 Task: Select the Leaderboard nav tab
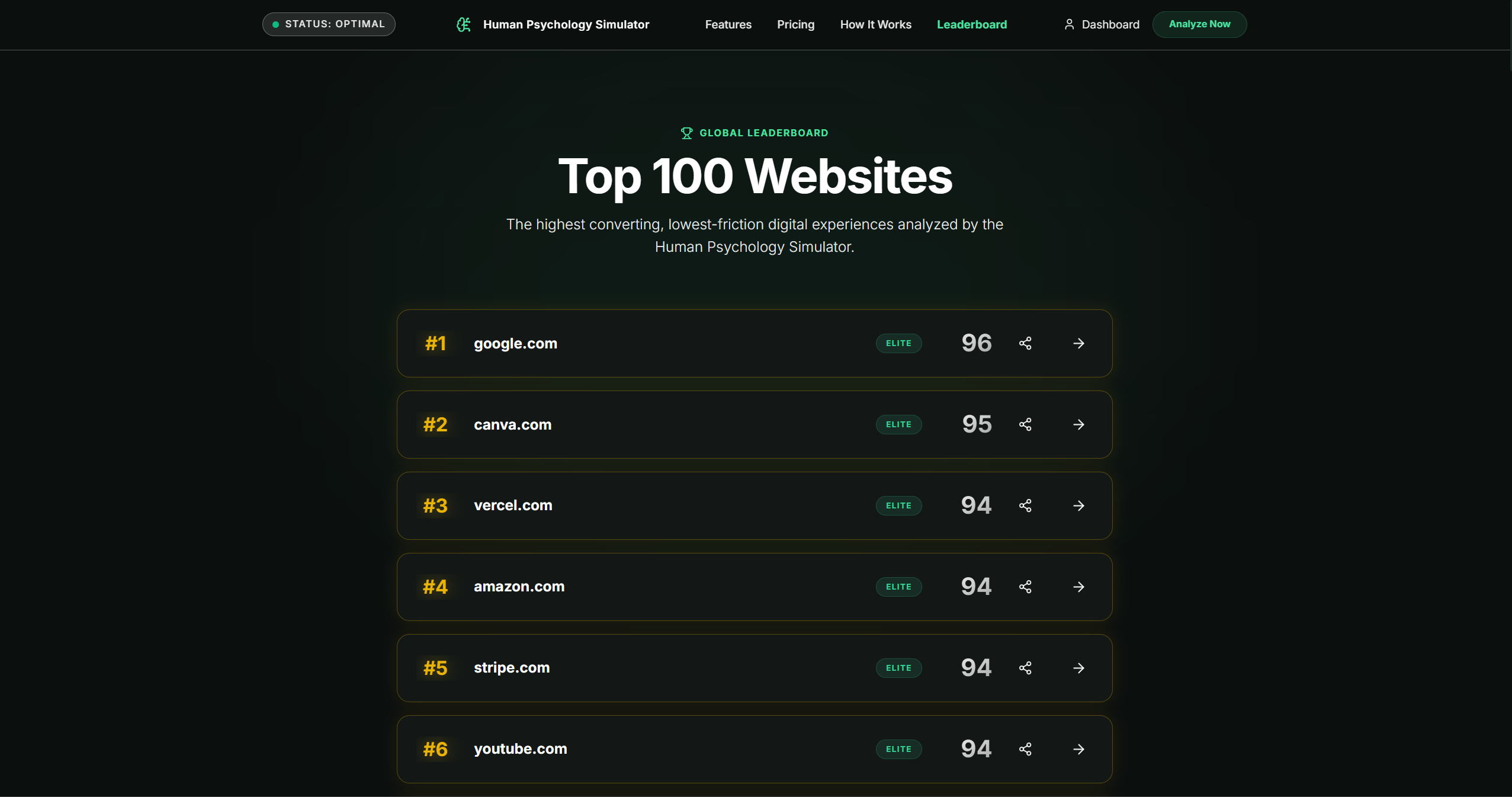click(971, 24)
